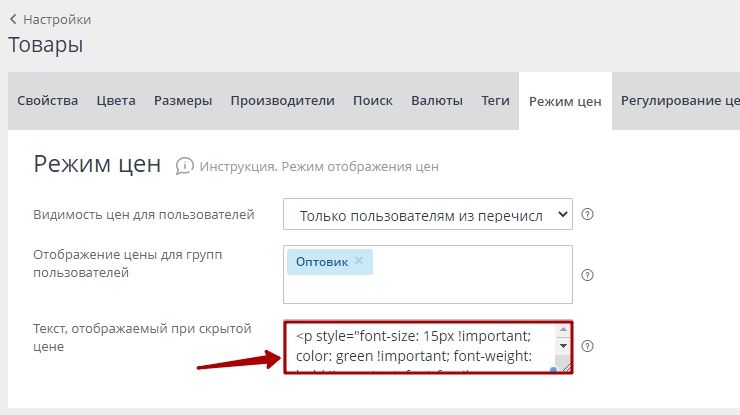The image size is (740, 415).
Task: Open the Инструкция. Режим отображения цен link
Action: [x=319, y=166]
